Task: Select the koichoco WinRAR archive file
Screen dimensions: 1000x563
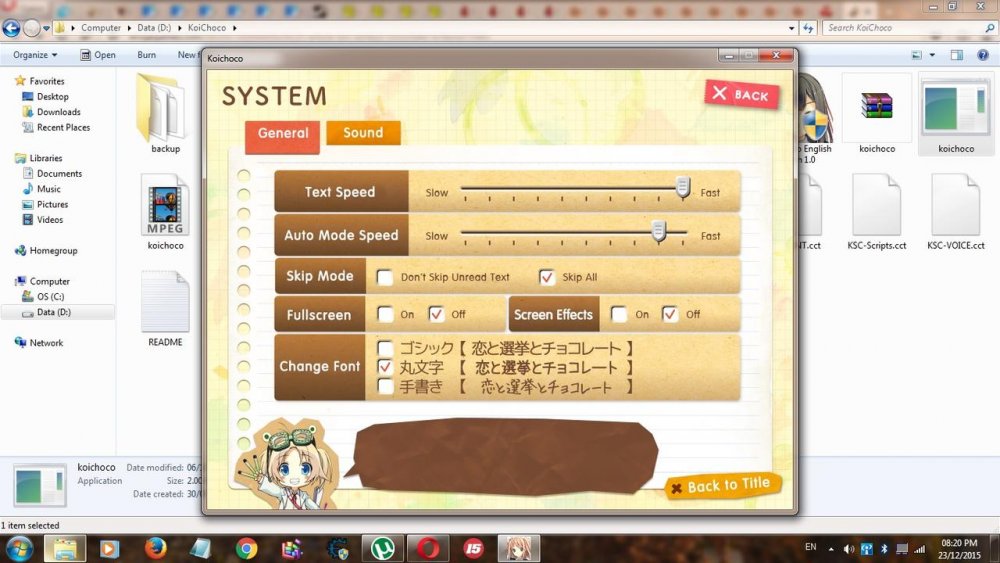Action: point(876,108)
